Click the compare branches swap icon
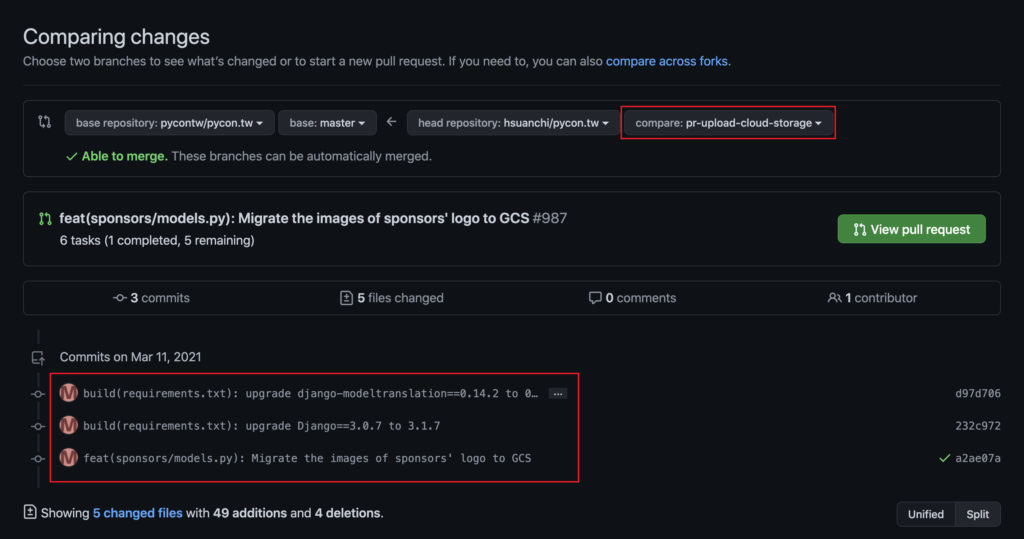Screen dimensions: 1024x539 (x=44, y=122)
